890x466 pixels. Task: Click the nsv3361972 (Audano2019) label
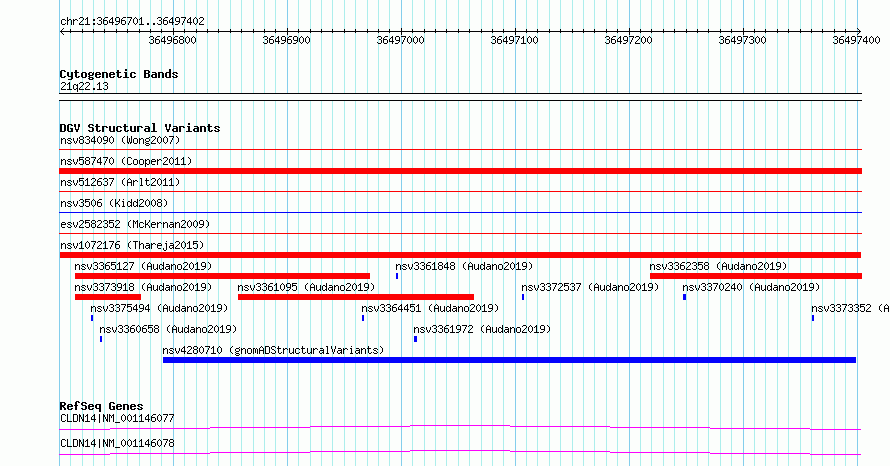[x=482, y=329]
